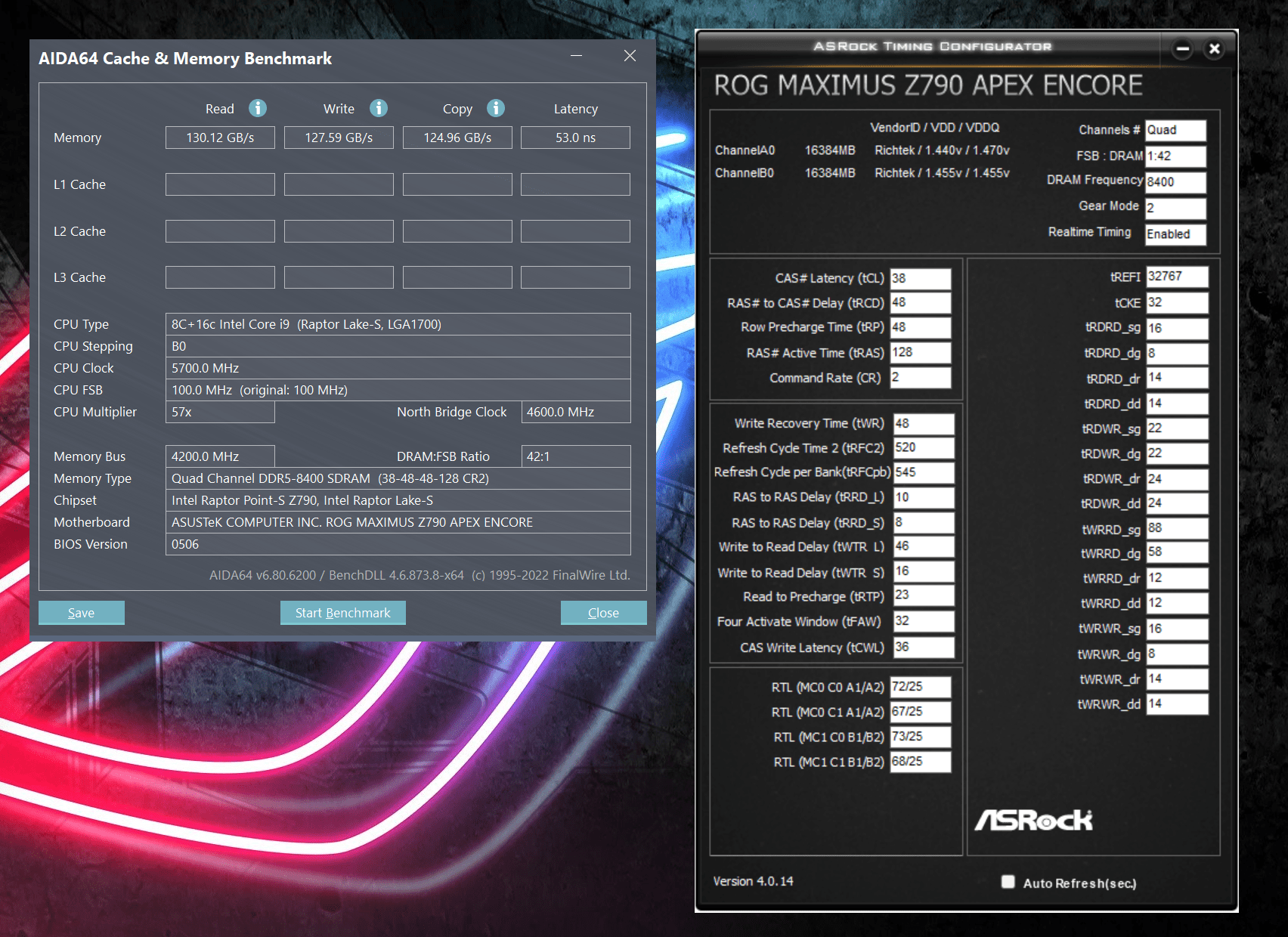
Task: Click the tWTR_L field showing 46
Action: 924,546
